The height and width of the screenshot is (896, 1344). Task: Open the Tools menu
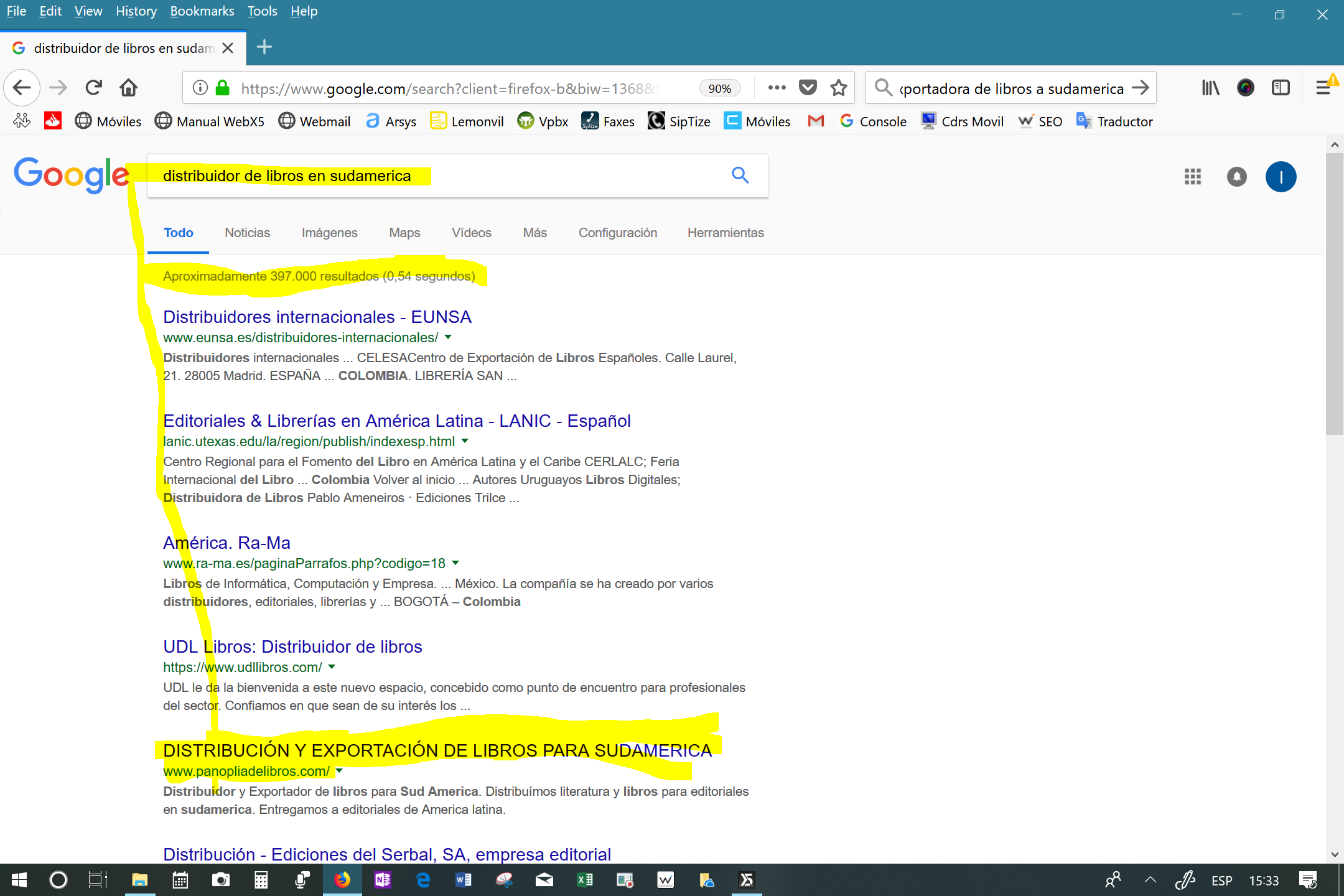click(262, 11)
